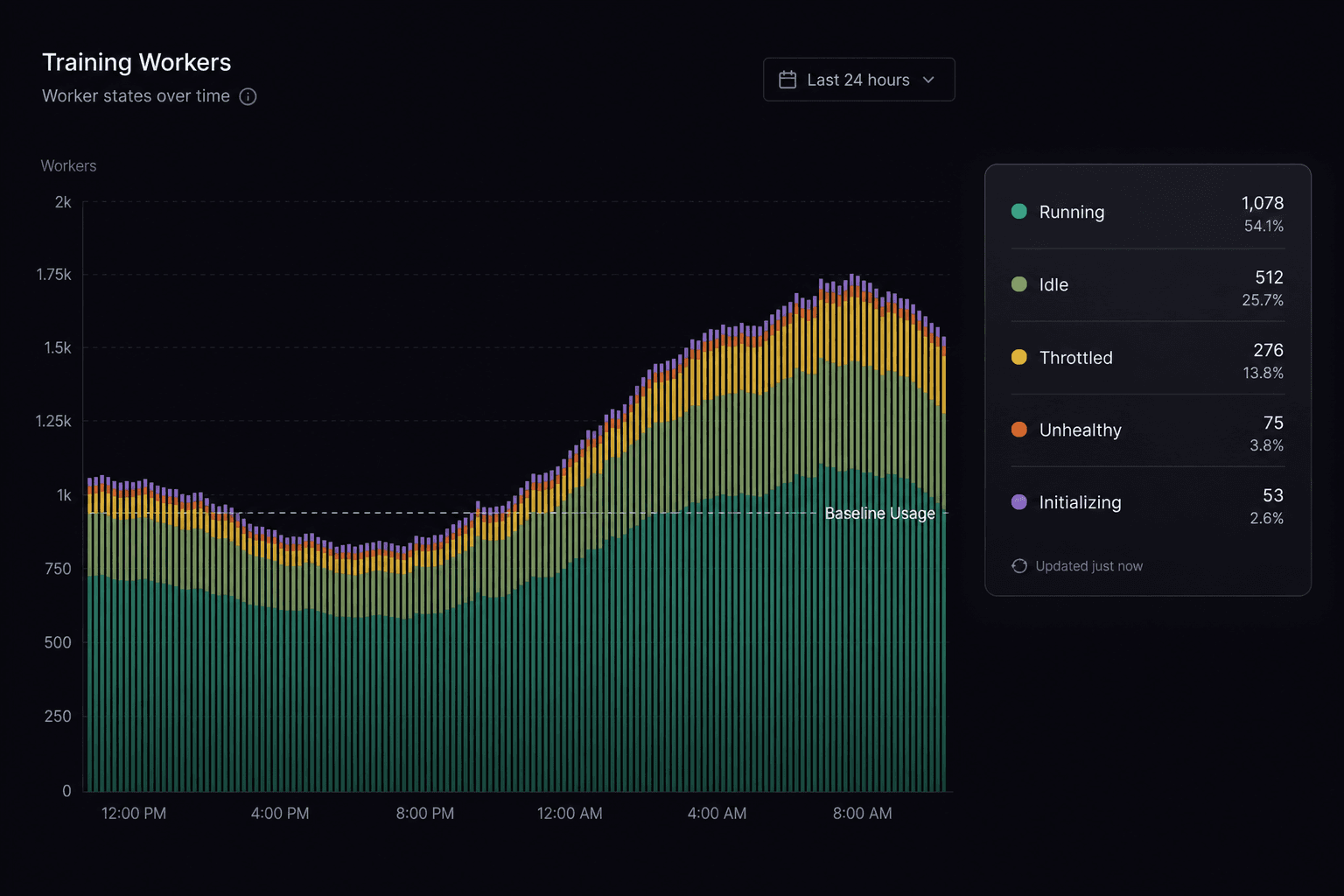
Task: Click the calendar icon in the time range selector
Action: pos(787,80)
